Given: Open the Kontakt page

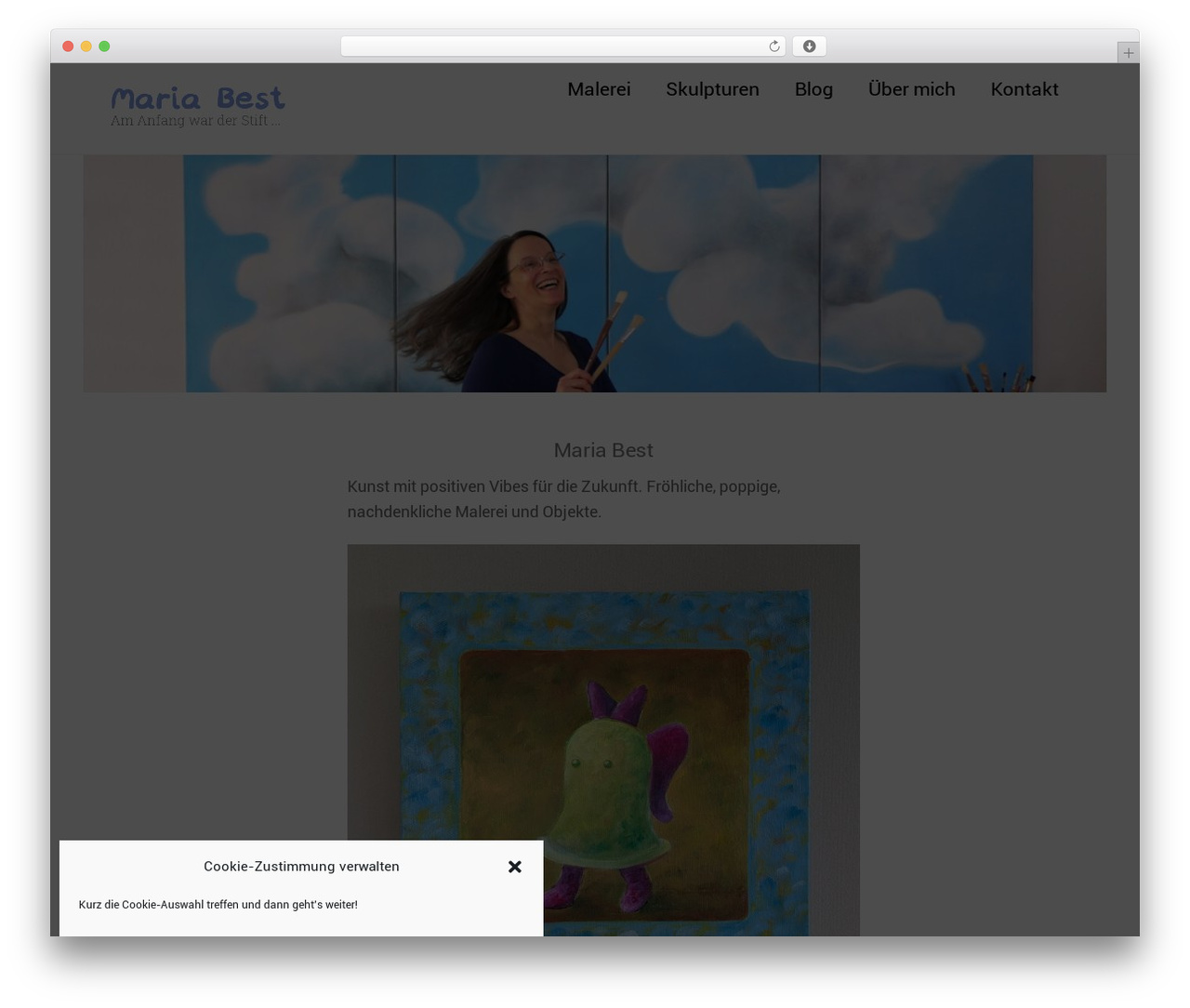Looking at the screenshot, I should tap(1025, 89).
